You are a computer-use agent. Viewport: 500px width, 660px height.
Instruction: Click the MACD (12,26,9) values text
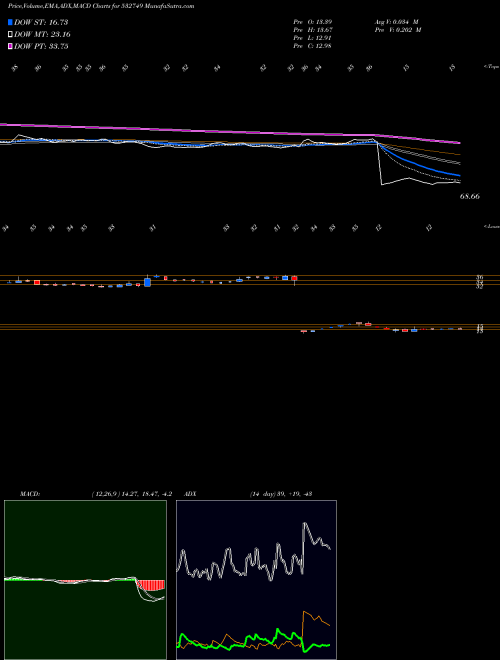click(131, 494)
